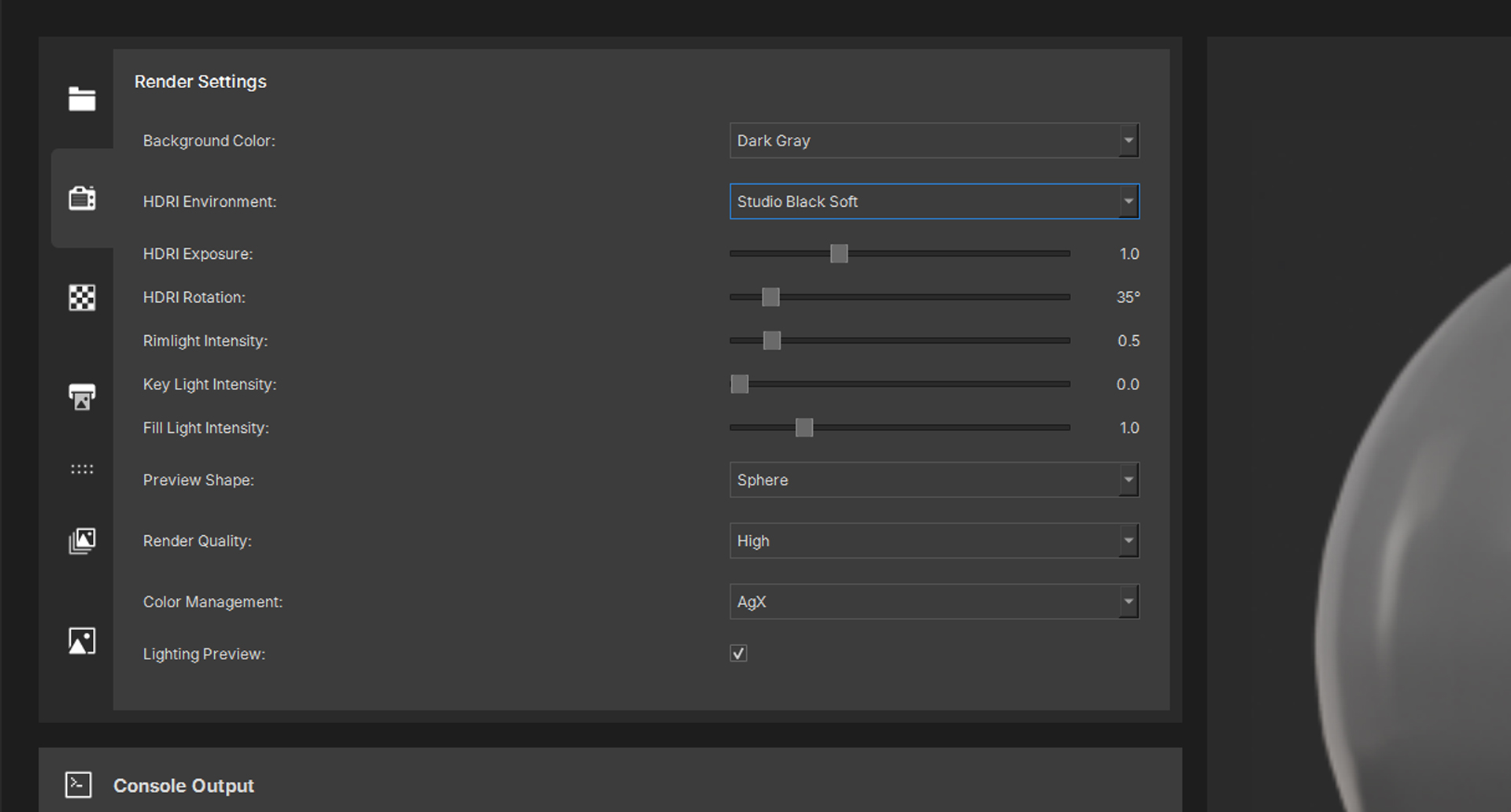Screen dimensions: 1511x812
Task: Open the folder icon in the sidebar
Action: point(82,98)
